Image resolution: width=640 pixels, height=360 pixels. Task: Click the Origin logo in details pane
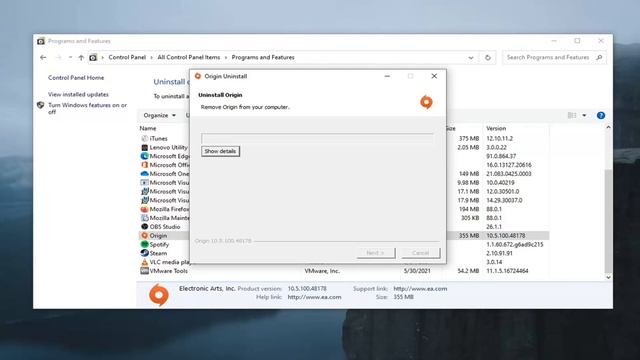[159, 295]
